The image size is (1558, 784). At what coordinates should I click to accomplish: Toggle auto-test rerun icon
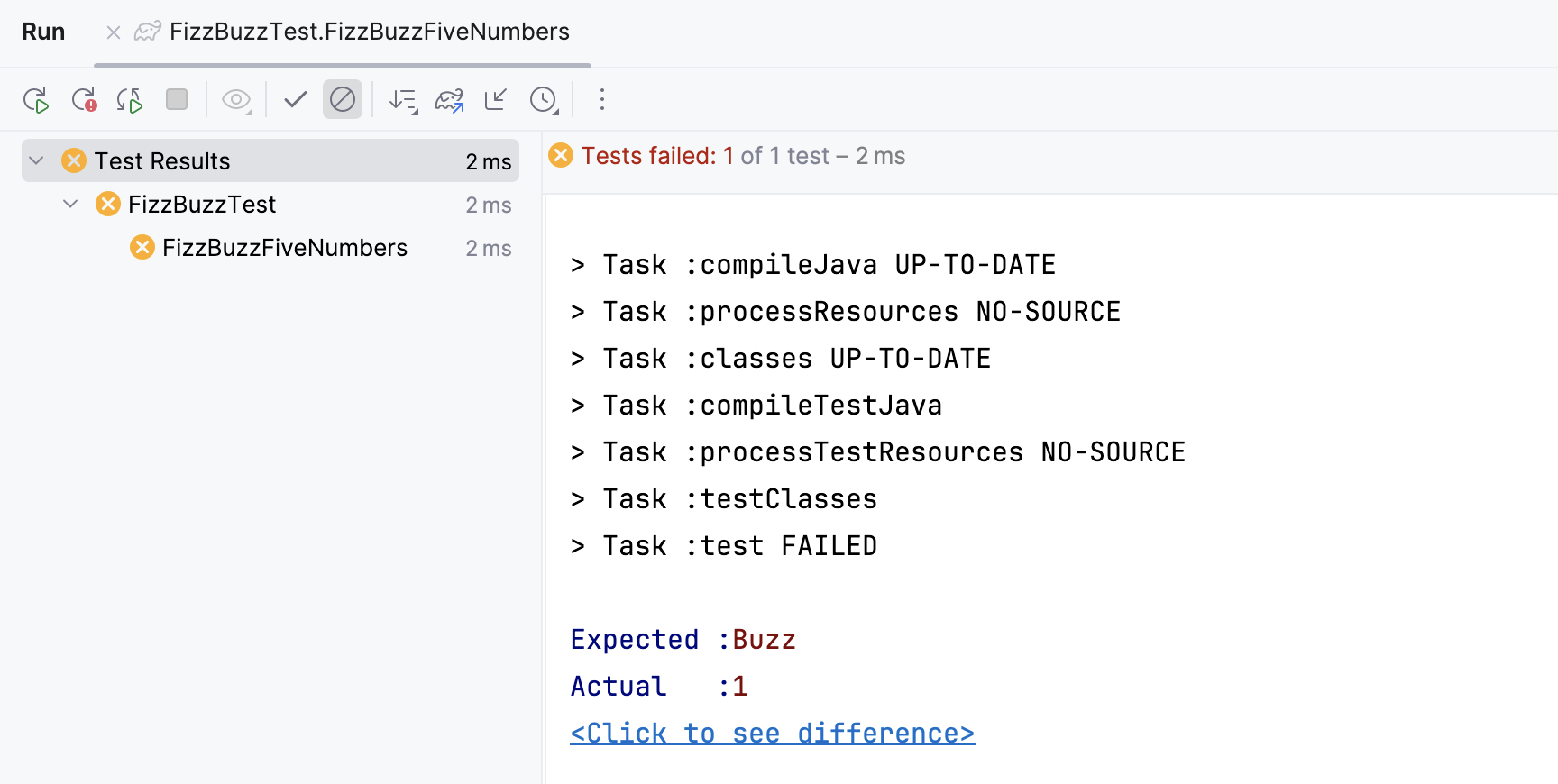point(130,100)
